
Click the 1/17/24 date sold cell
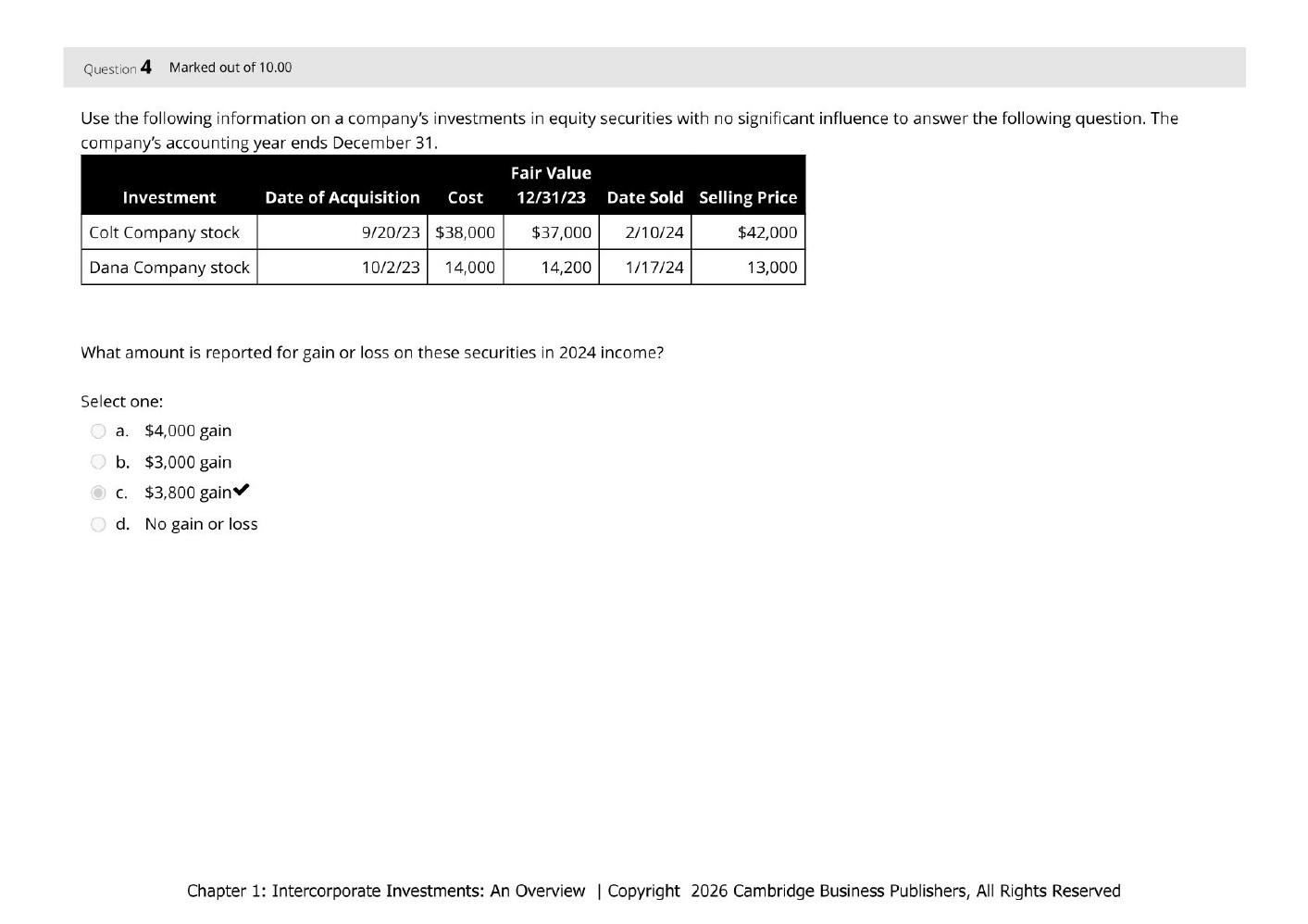645,268
